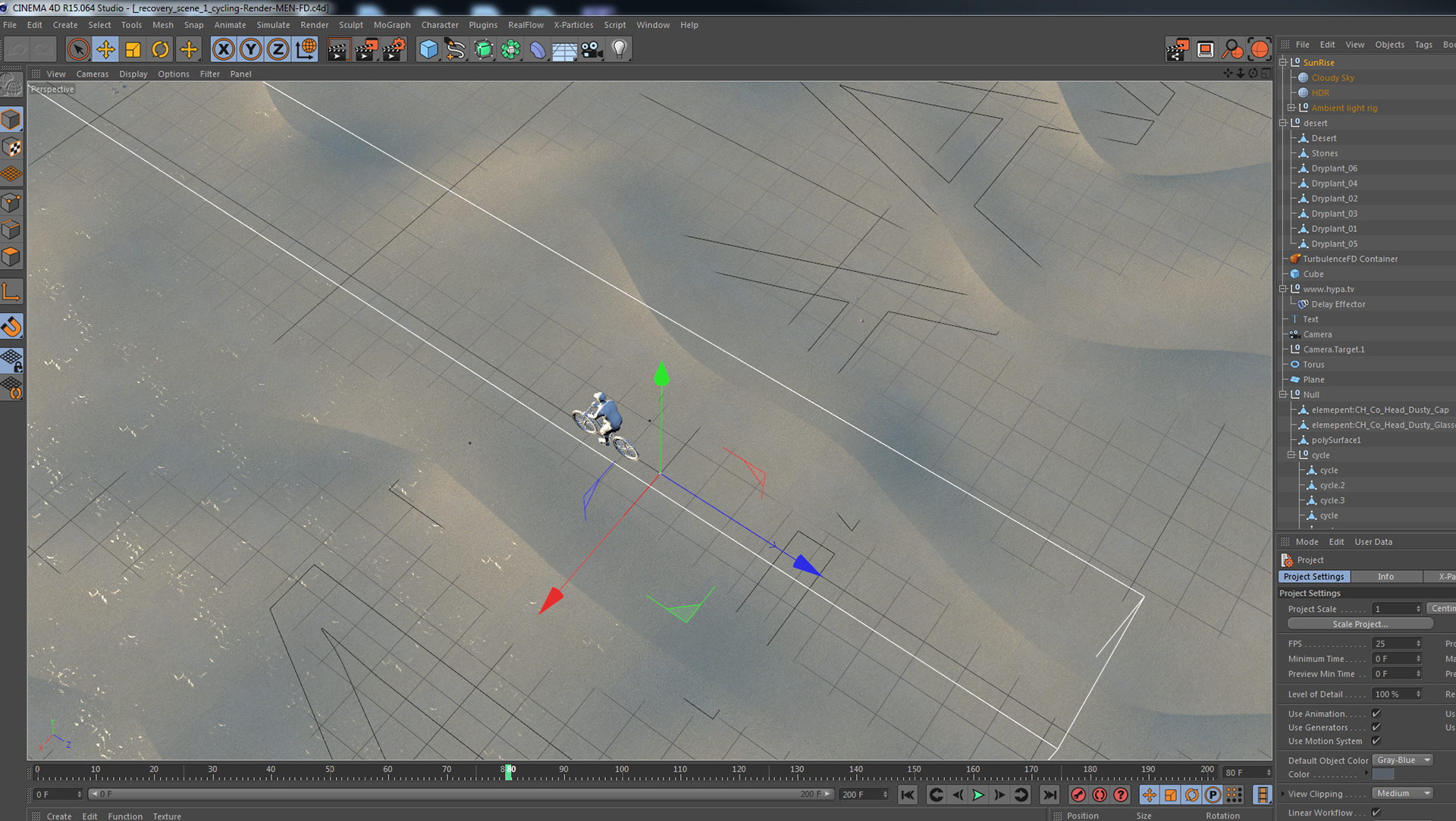Viewport: 1456px width, 821px height.
Task: Open the deformer objects icon
Action: (538, 50)
